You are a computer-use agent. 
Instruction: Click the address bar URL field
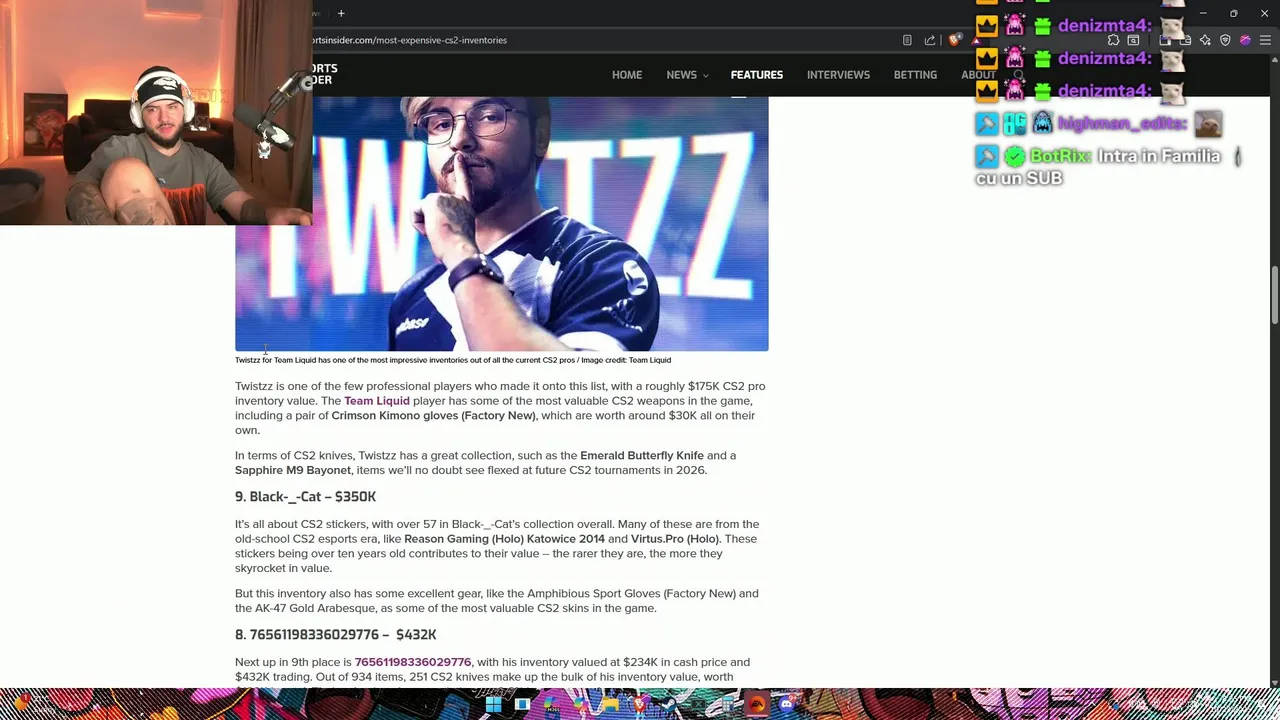tap(600, 40)
